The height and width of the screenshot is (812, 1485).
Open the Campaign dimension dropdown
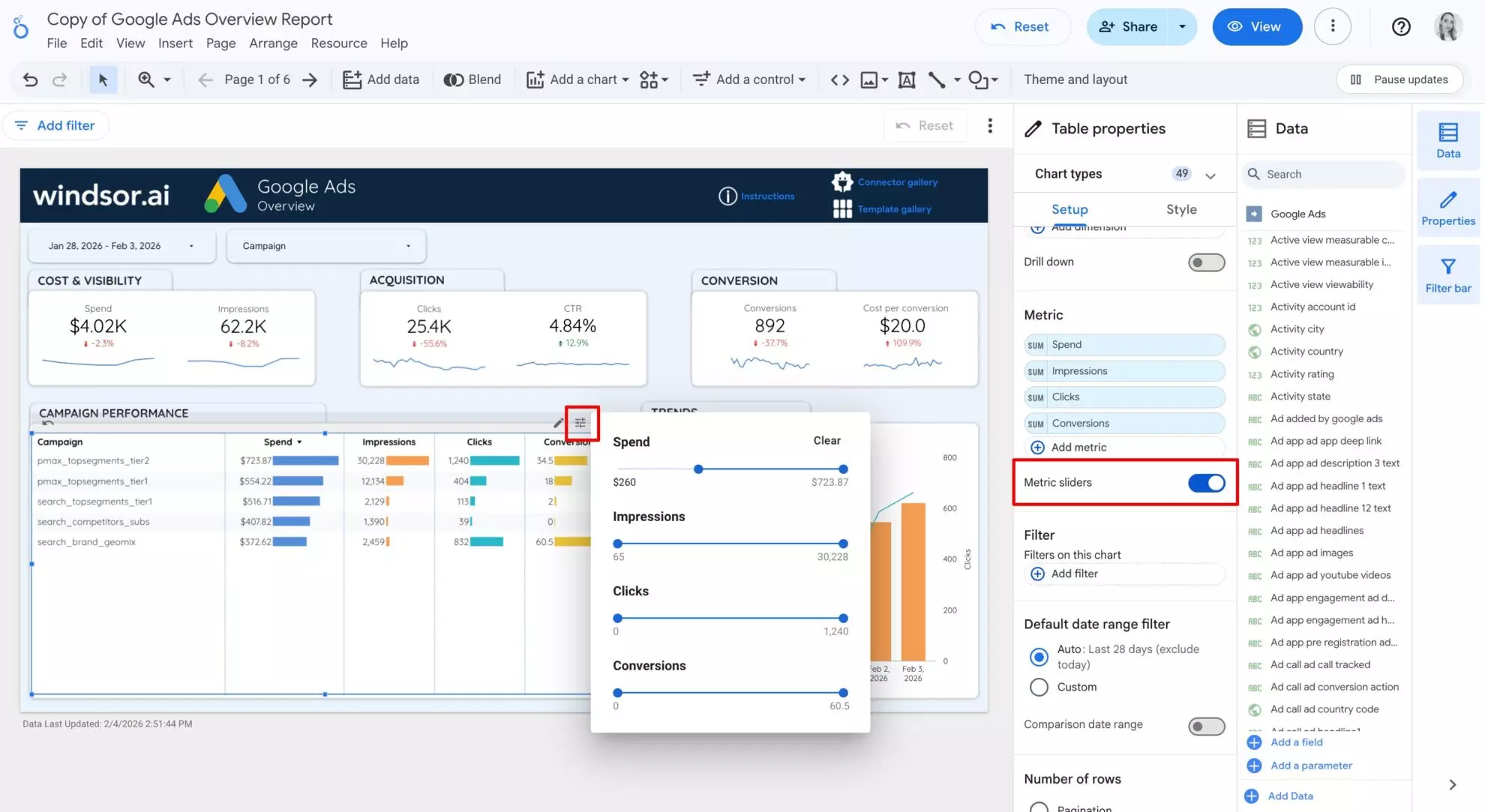(325, 245)
